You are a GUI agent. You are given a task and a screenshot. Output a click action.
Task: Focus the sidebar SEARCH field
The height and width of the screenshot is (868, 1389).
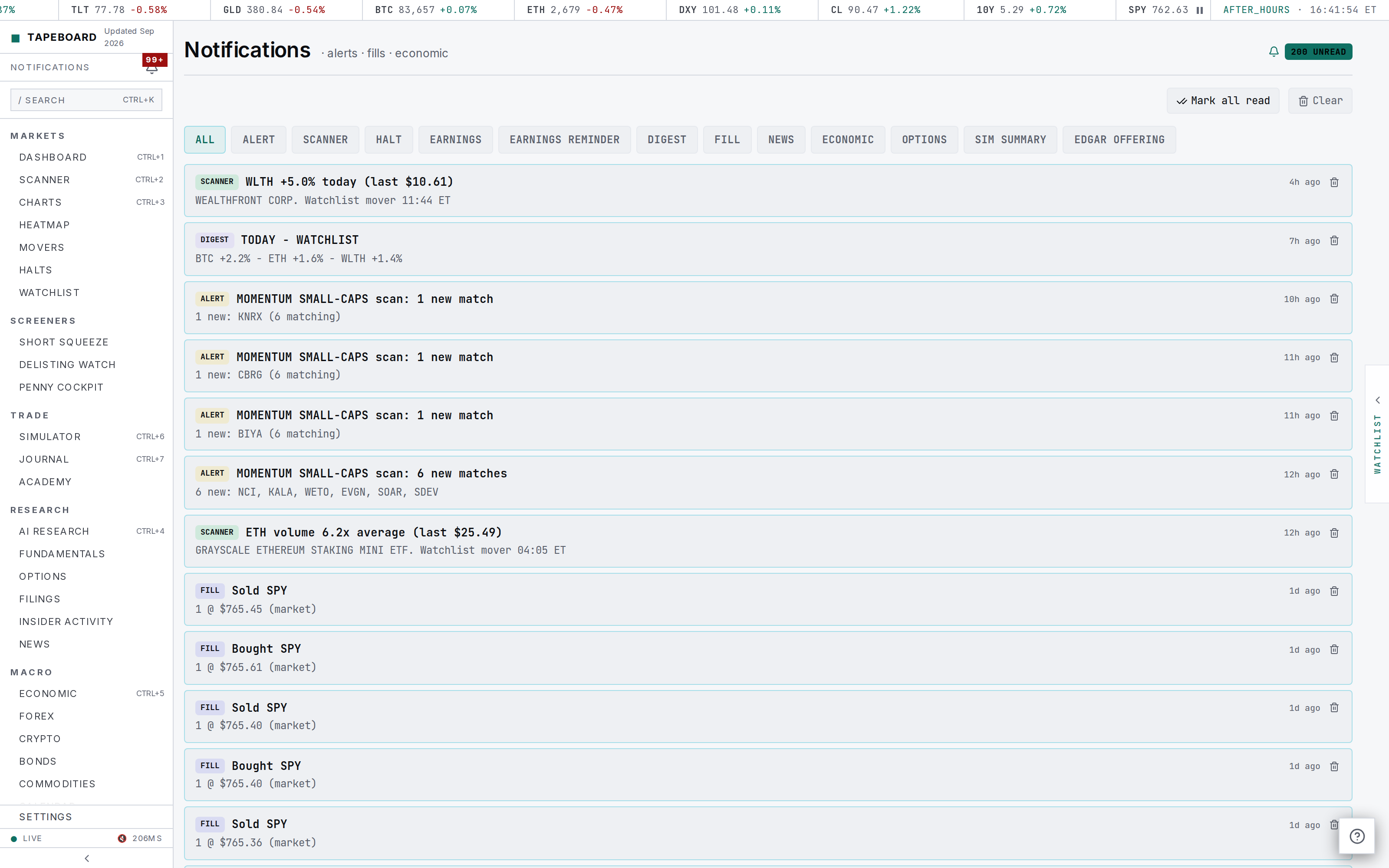(86, 100)
